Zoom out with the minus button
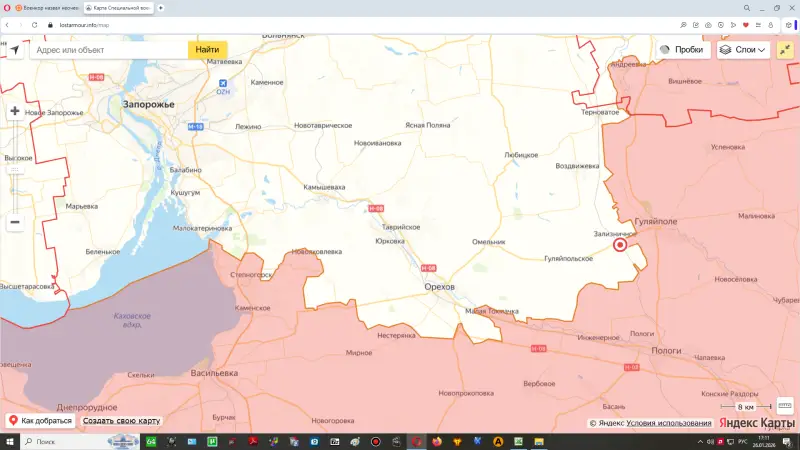 coord(15,222)
